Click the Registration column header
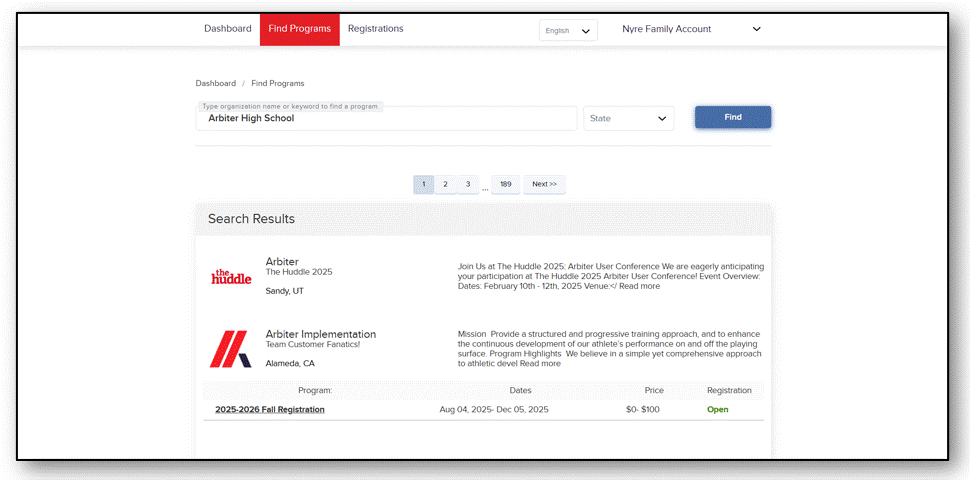This screenshot has width=970, height=480. tap(729, 390)
